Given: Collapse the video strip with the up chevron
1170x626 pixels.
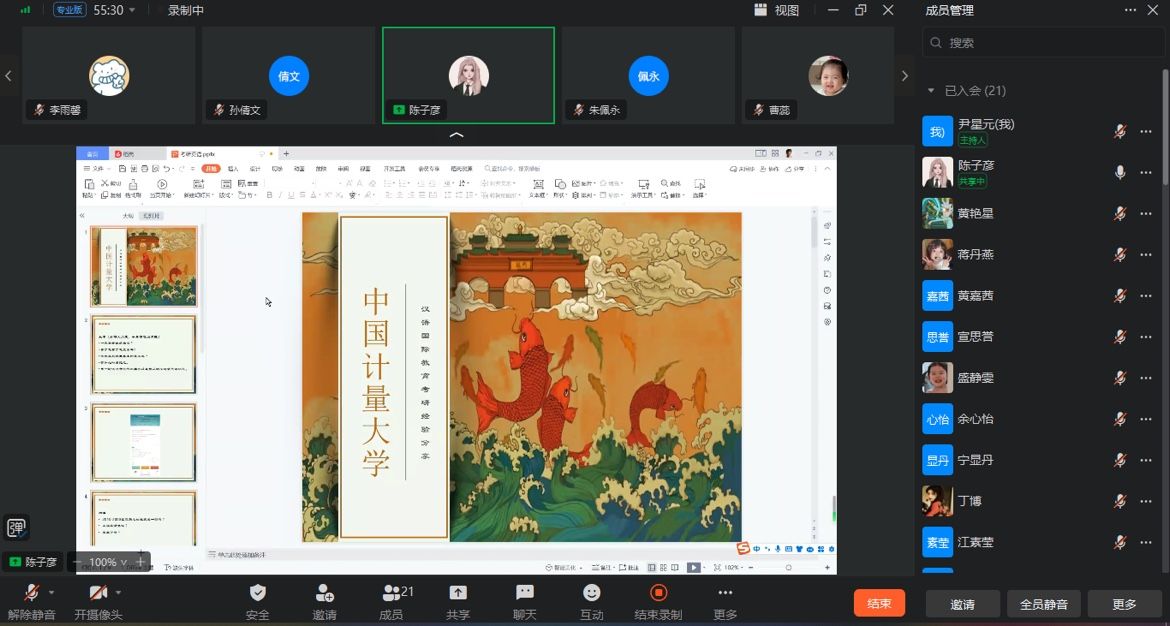Looking at the screenshot, I should click(457, 135).
